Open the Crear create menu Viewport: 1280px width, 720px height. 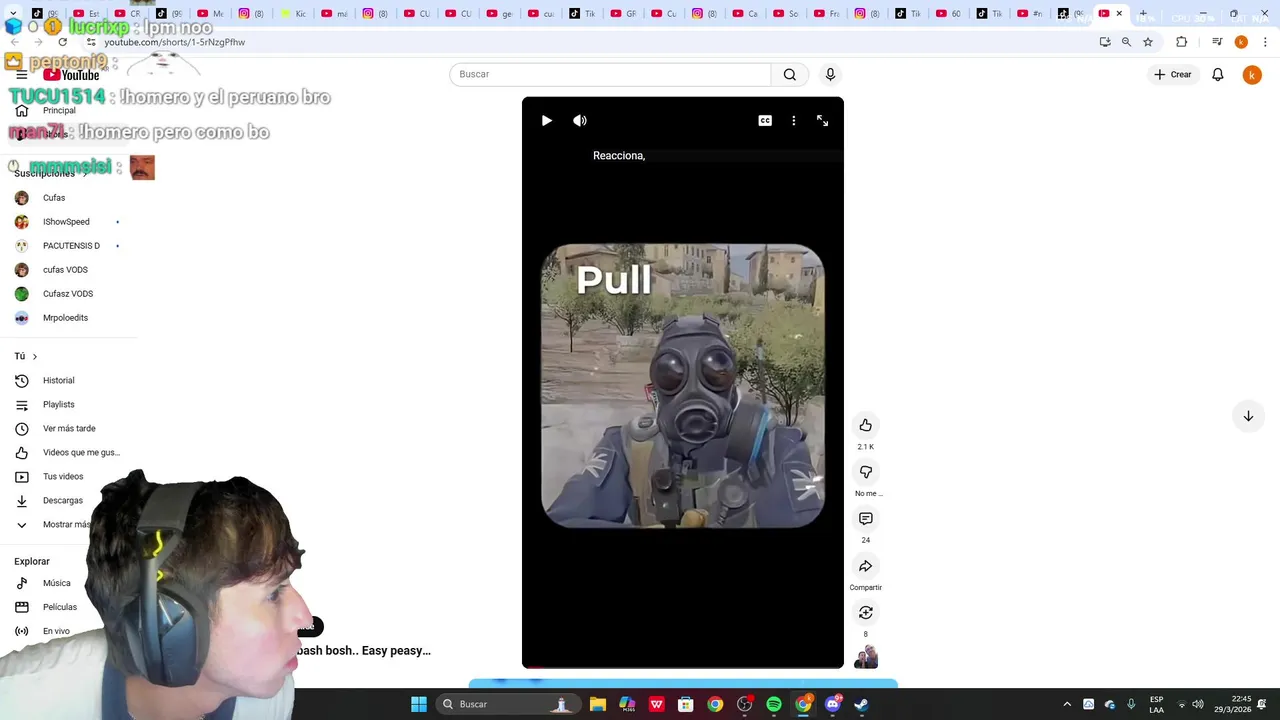1173,74
